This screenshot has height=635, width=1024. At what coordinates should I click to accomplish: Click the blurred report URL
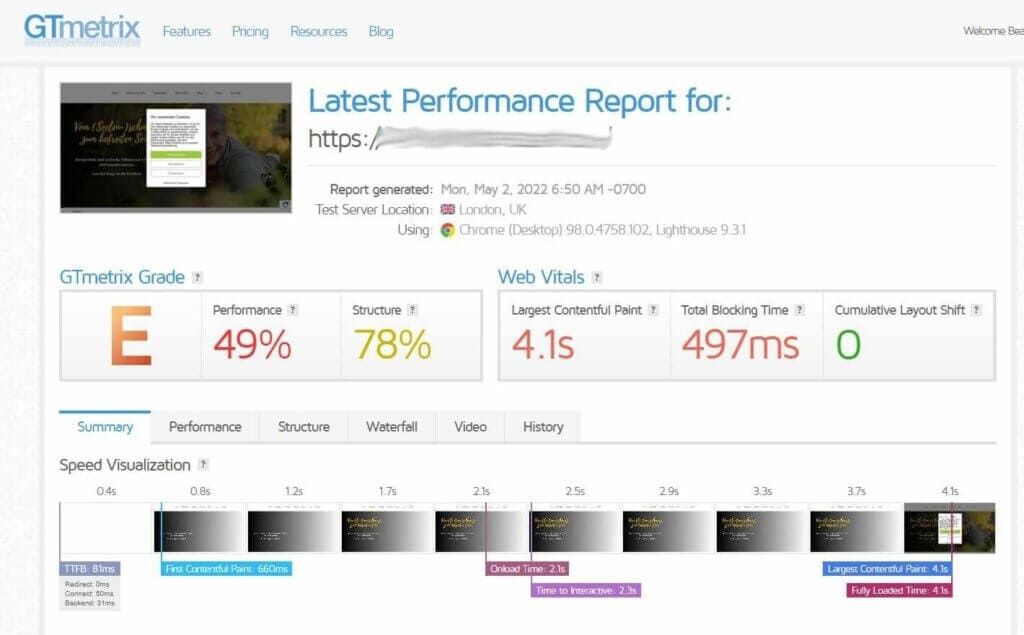pos(460,138)
